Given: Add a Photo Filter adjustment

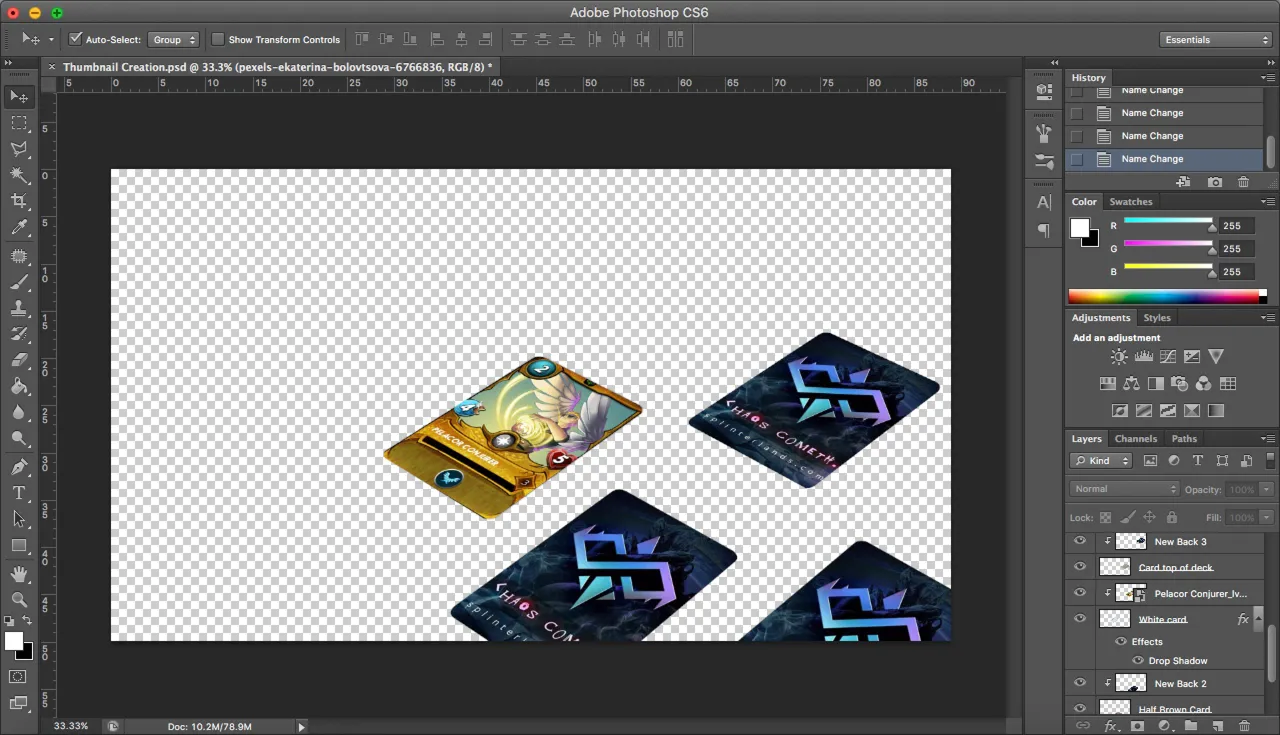Looking at the screenshot, I should (1179, 383).
